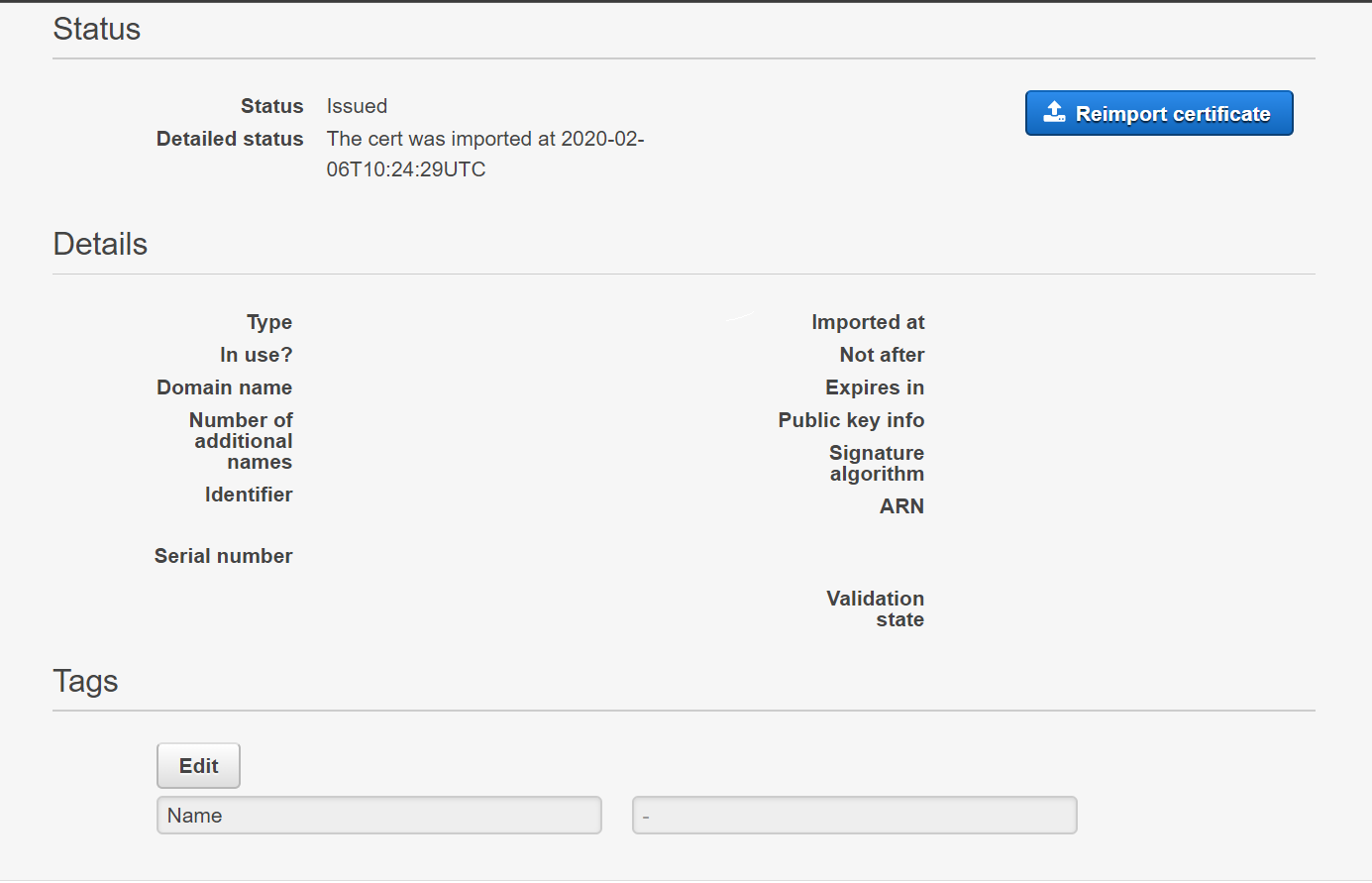Image resolution: width=1372 pixels, height=883 pixels.
Task: Select the Status section heading
Action: [97, 29]
